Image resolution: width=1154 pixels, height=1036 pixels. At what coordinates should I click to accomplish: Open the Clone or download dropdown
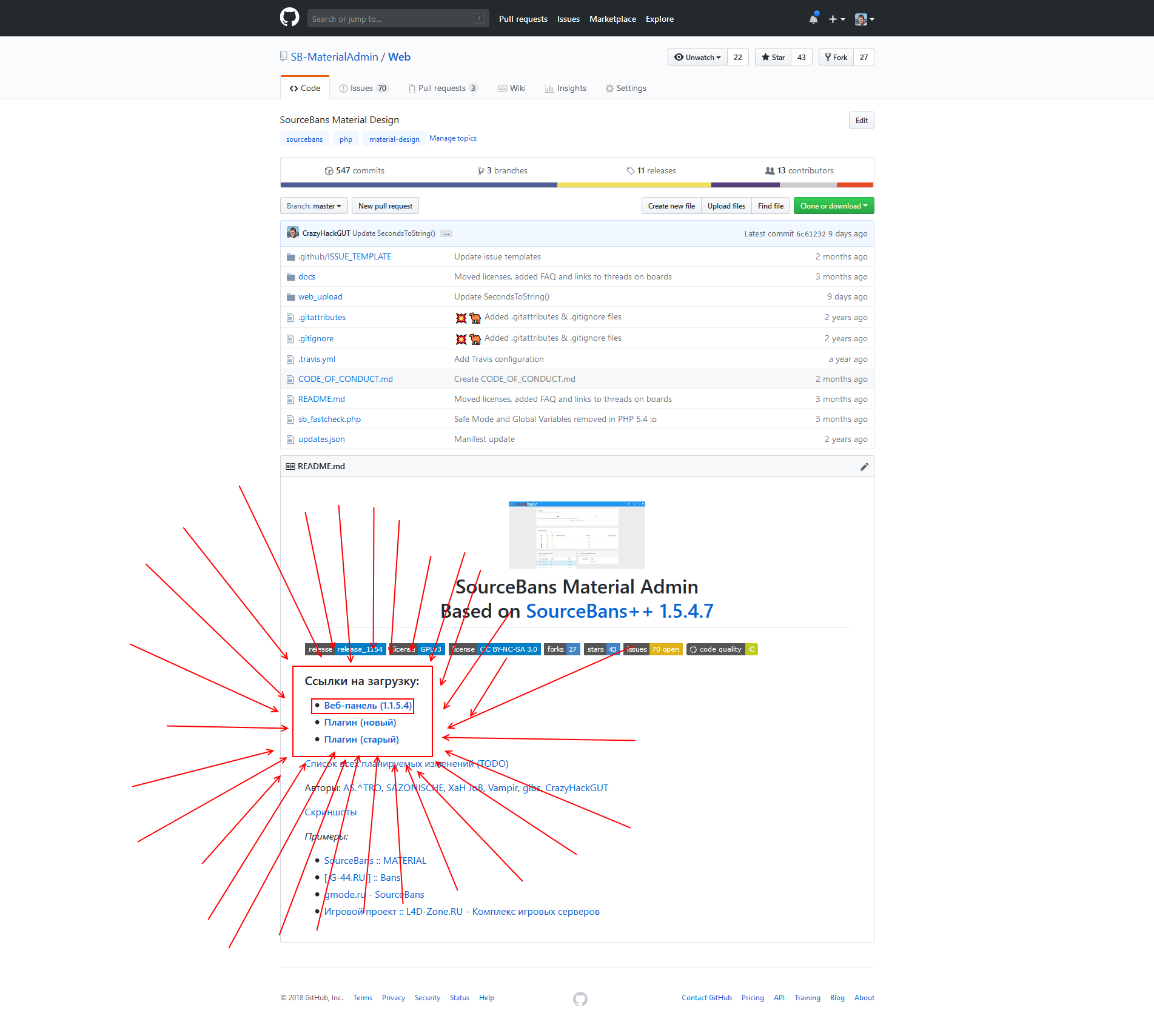(x=833, y=206)
